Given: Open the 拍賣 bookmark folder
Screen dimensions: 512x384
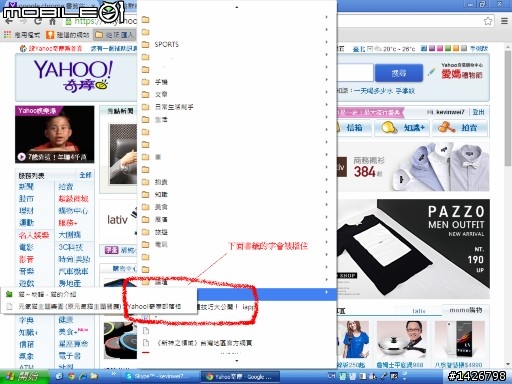Looking at the screenshot, I should pyautogui.click(x=237, y=182).
